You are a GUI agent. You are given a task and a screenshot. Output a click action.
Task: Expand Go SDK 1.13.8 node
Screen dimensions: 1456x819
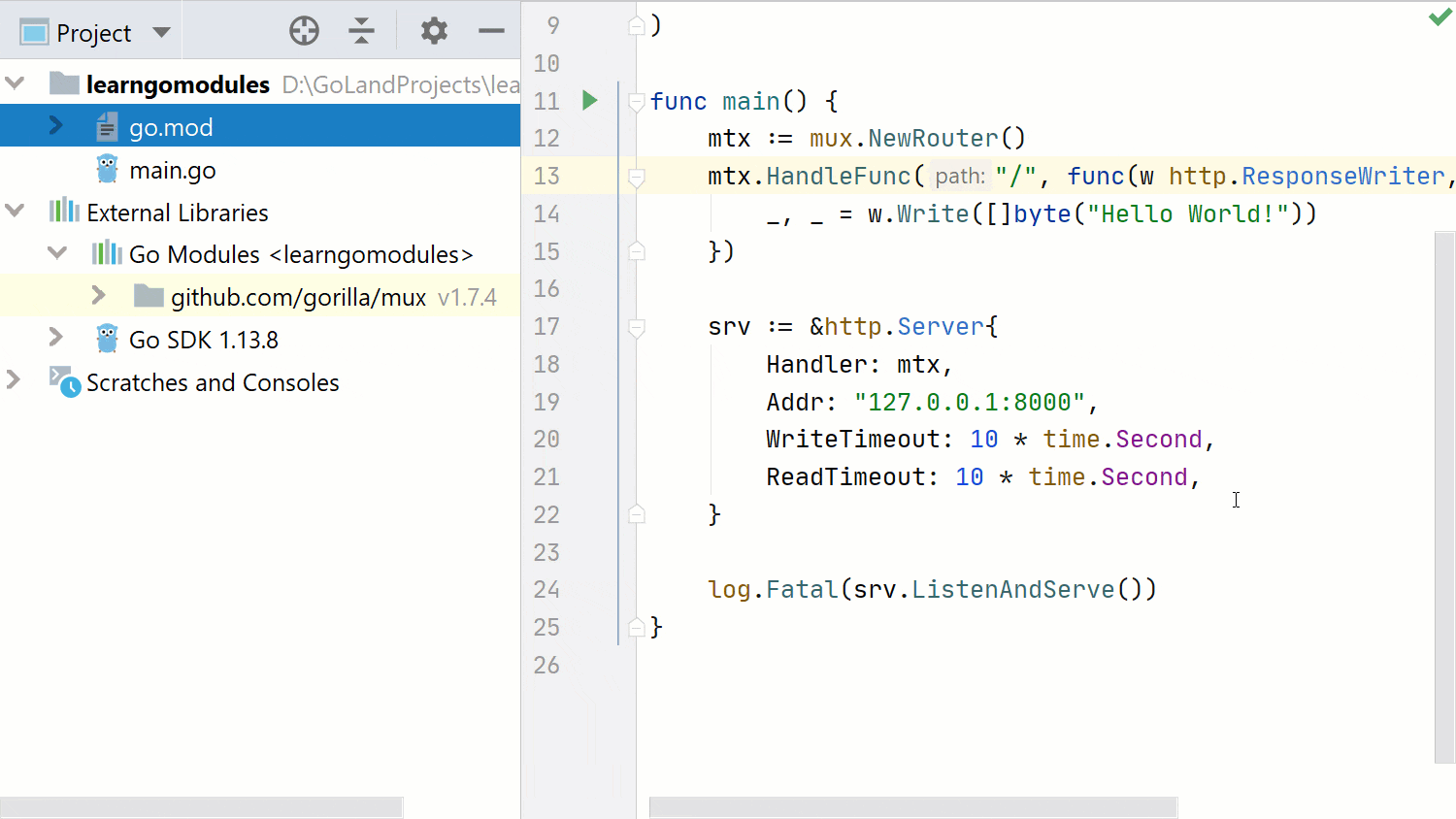coord(55,338)
